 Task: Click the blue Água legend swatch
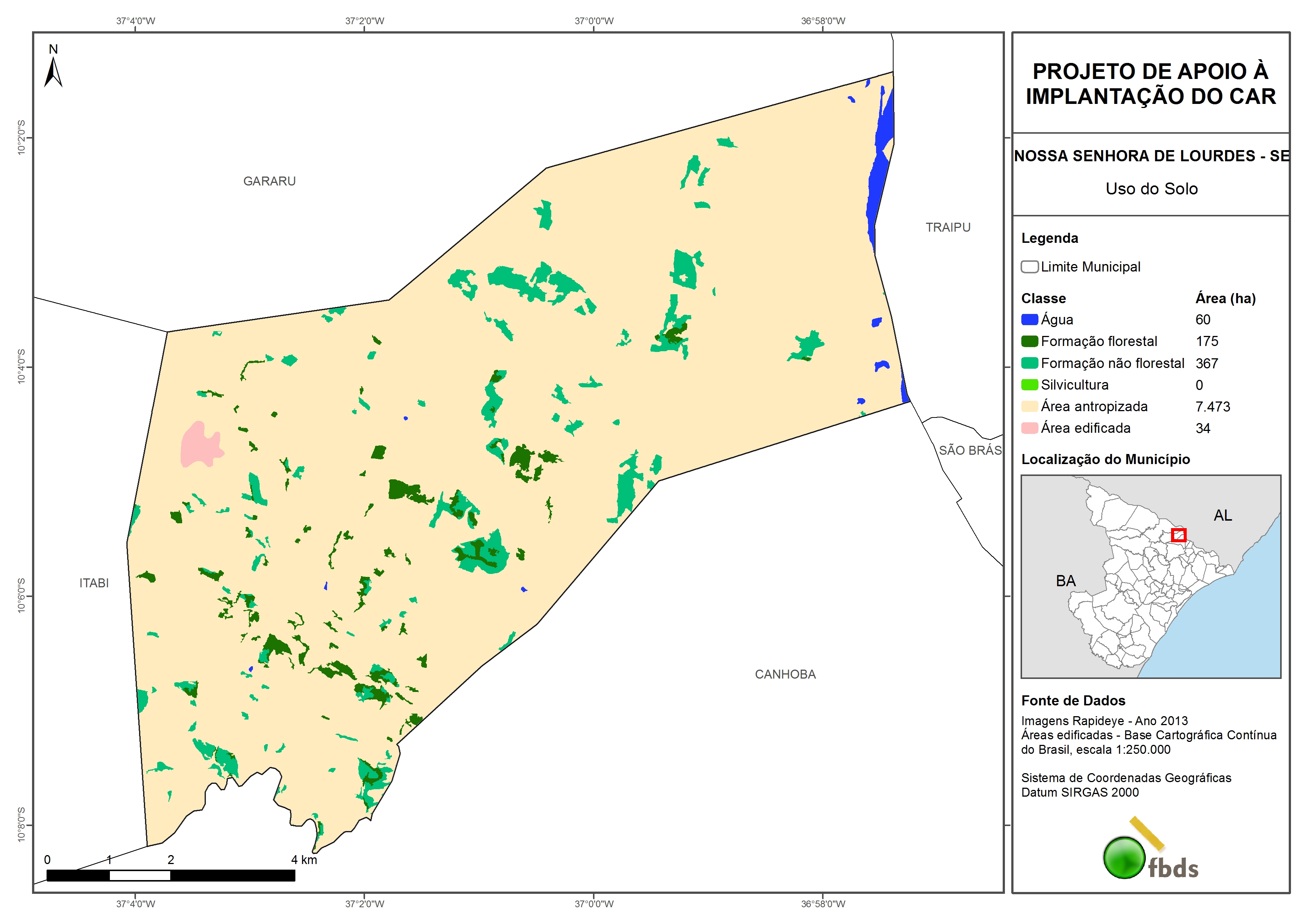coord(1029,320)
